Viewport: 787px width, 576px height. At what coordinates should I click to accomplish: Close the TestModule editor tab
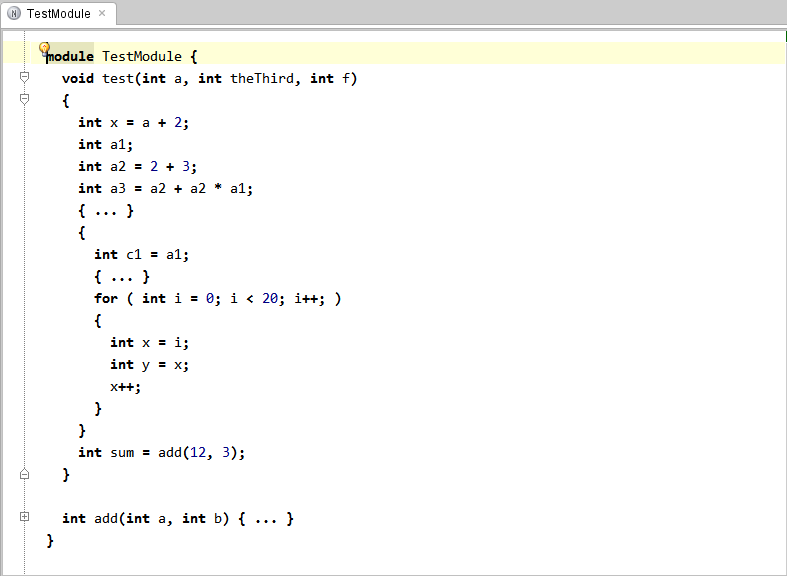pos(102,14)
